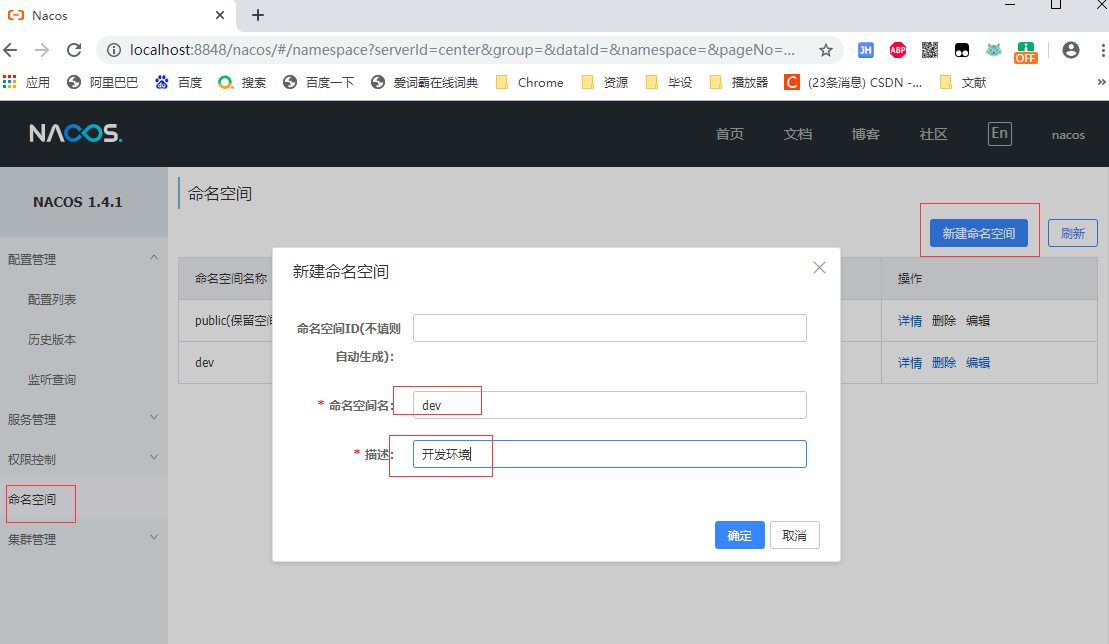Viewport: 1109px width, 644px height.
Task: Open a new browser tab
Action: pos(258,15)
